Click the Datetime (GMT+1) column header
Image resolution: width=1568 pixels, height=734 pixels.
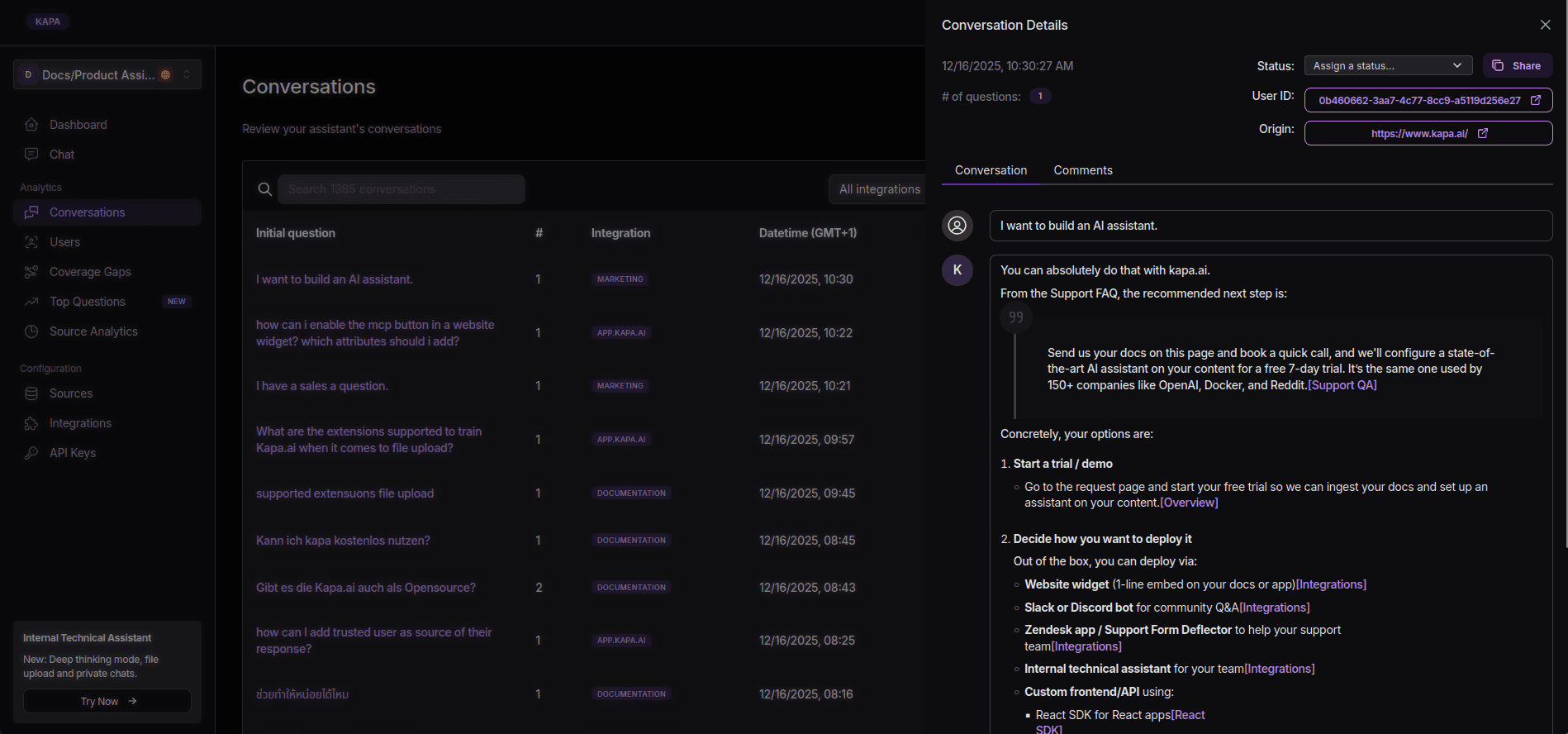tap(808, 233)
